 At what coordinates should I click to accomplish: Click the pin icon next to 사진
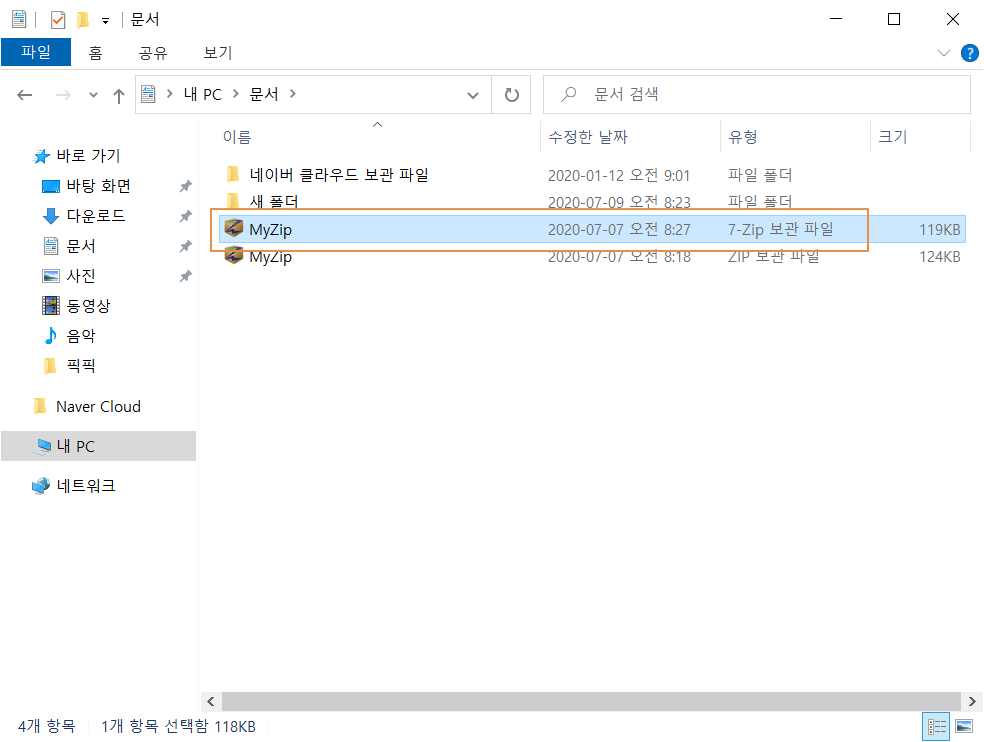(x=185, y=276)
